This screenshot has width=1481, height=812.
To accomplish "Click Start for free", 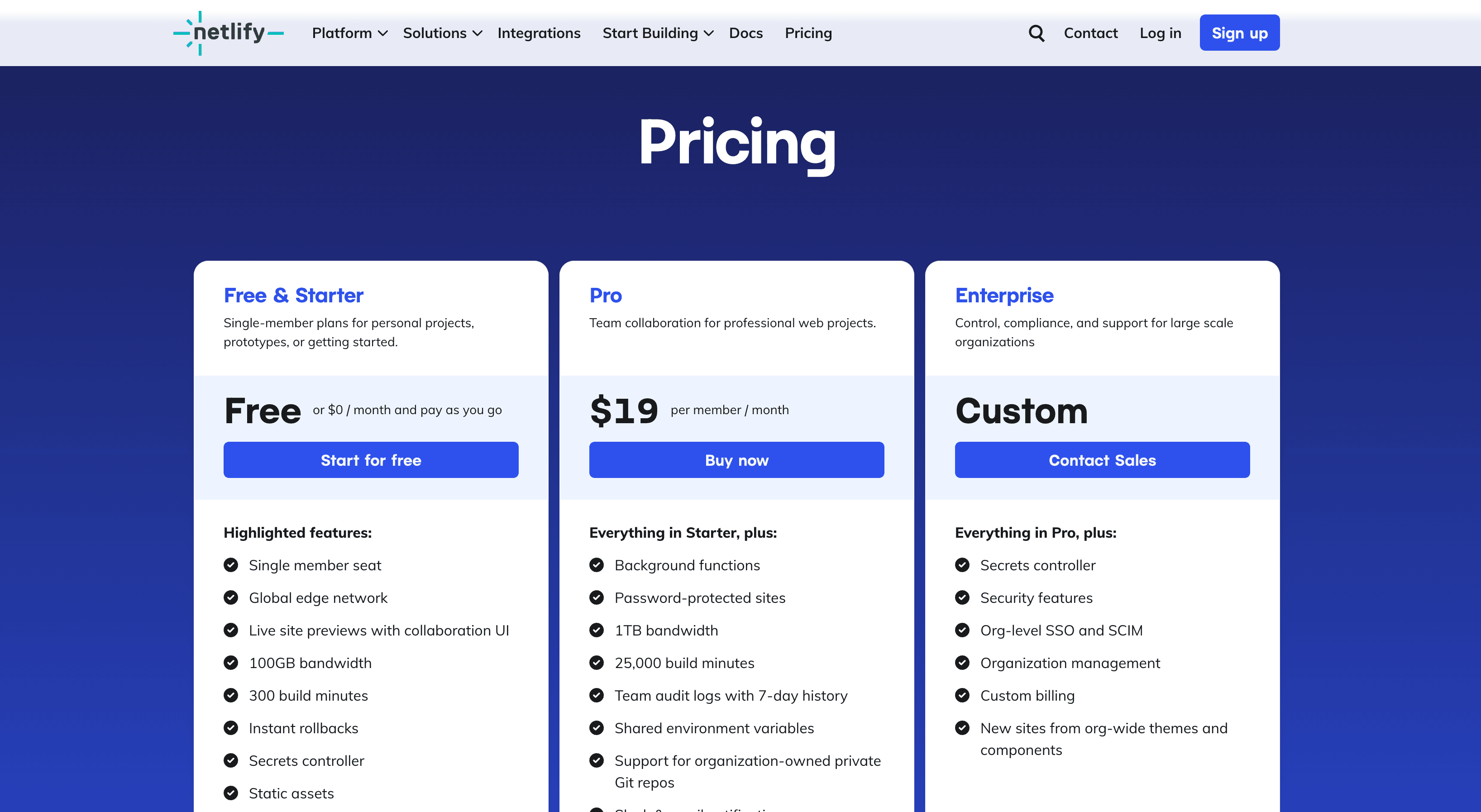I will pos(371,459).
